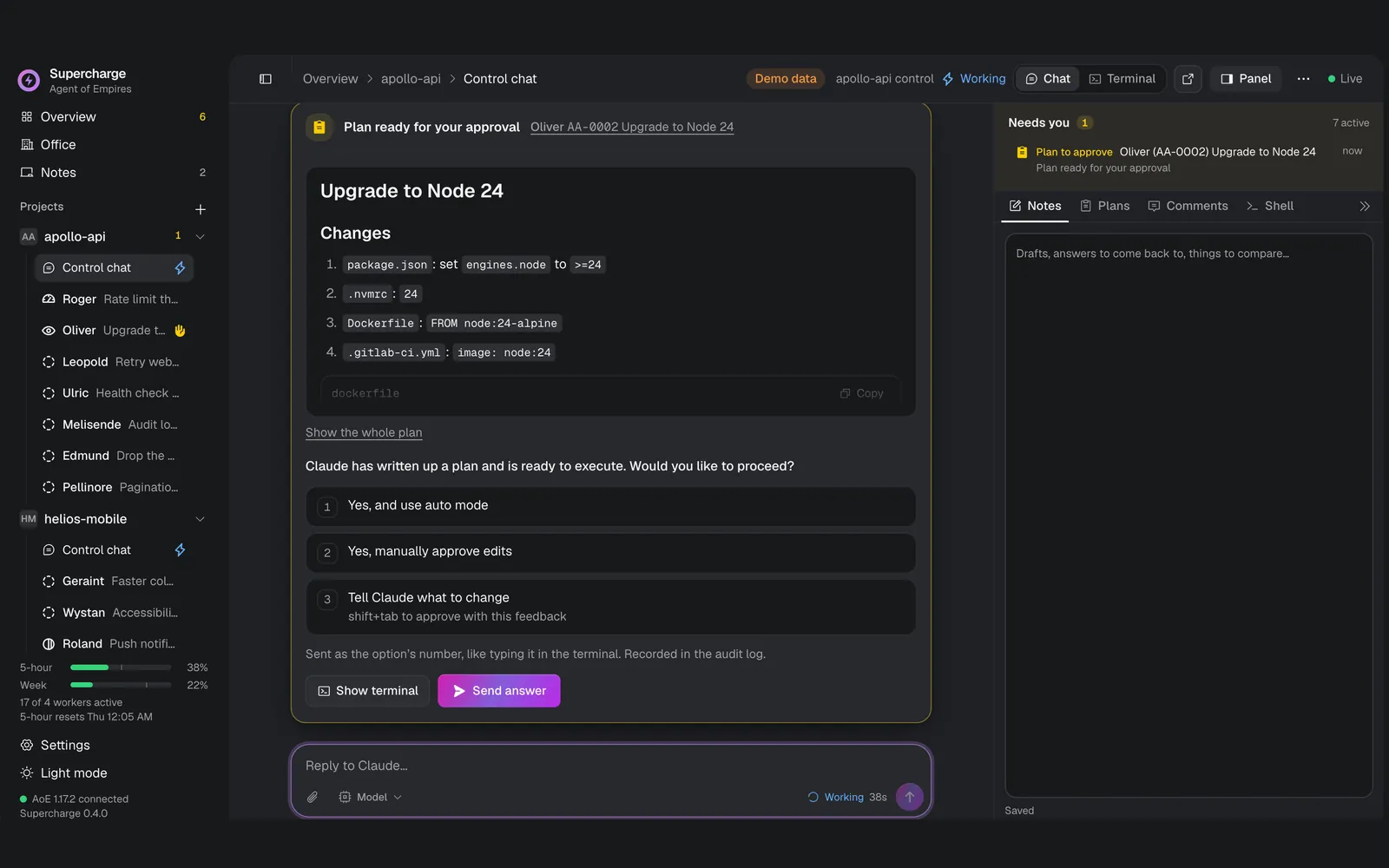
Task: Choose option 1 Yes, and use auto mode
Action: click(611, 506)
